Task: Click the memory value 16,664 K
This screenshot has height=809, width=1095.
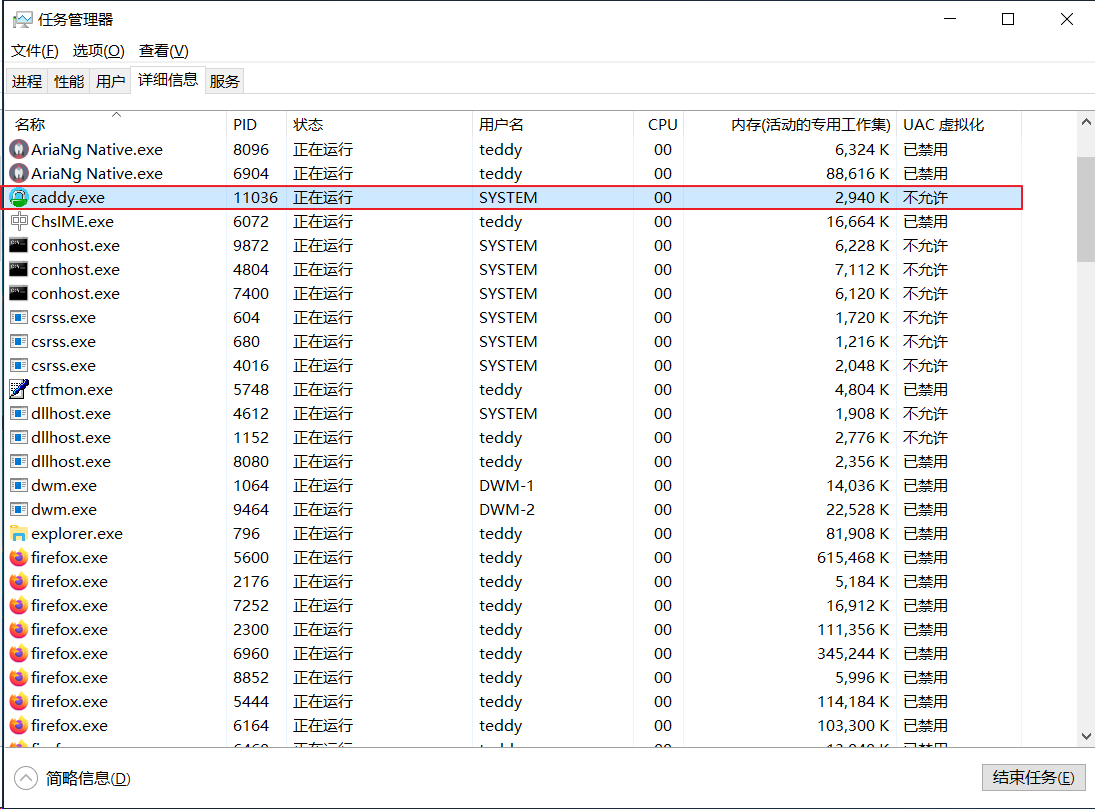Action: [x=858, y=221]
